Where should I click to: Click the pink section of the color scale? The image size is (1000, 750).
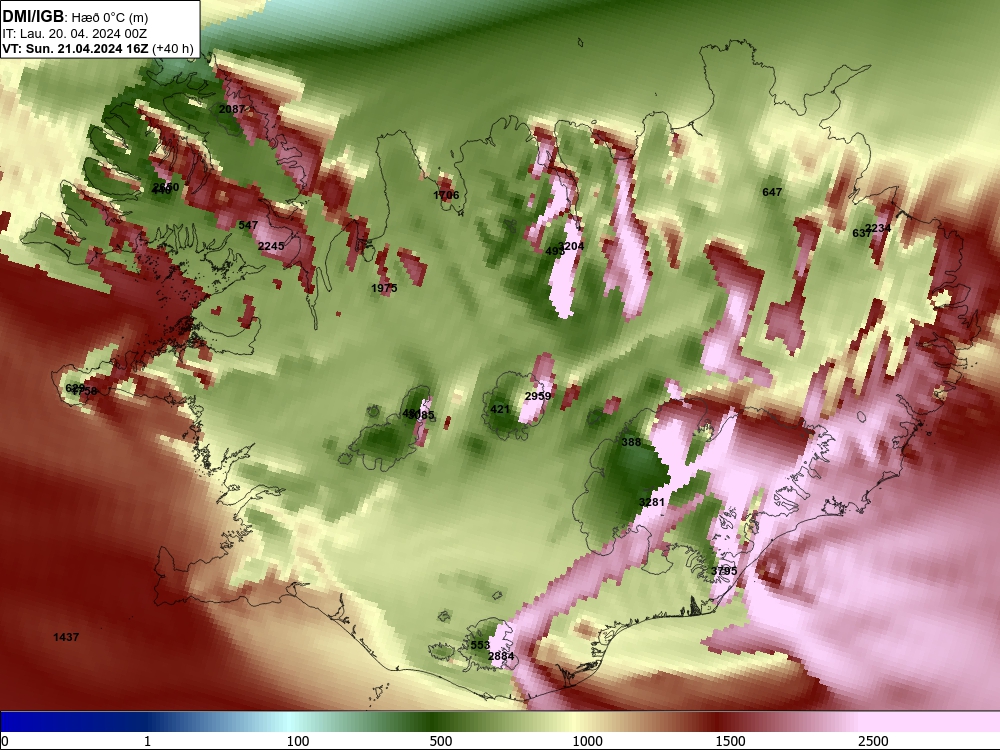coord(931,722)
